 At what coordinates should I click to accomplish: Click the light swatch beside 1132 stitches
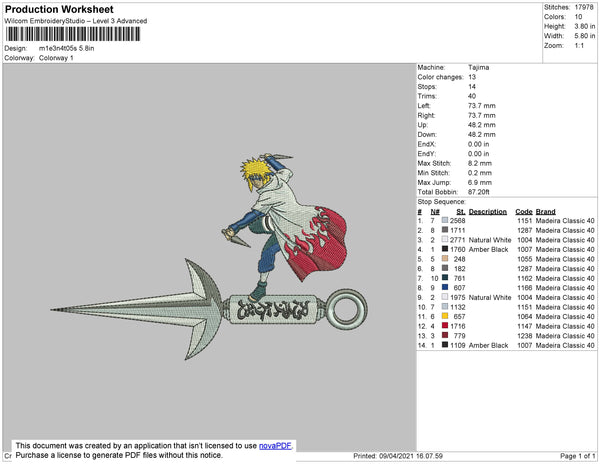445,306
